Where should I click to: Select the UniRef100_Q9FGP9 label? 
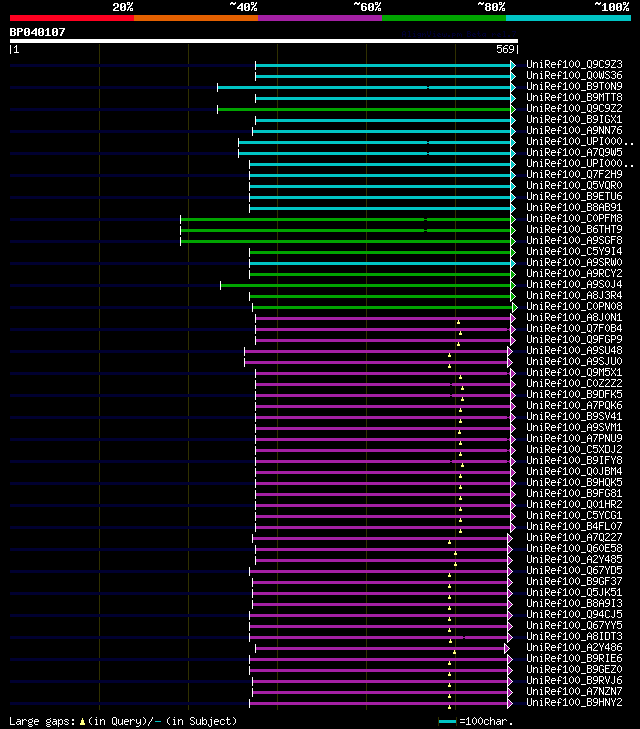click(574, 339)
